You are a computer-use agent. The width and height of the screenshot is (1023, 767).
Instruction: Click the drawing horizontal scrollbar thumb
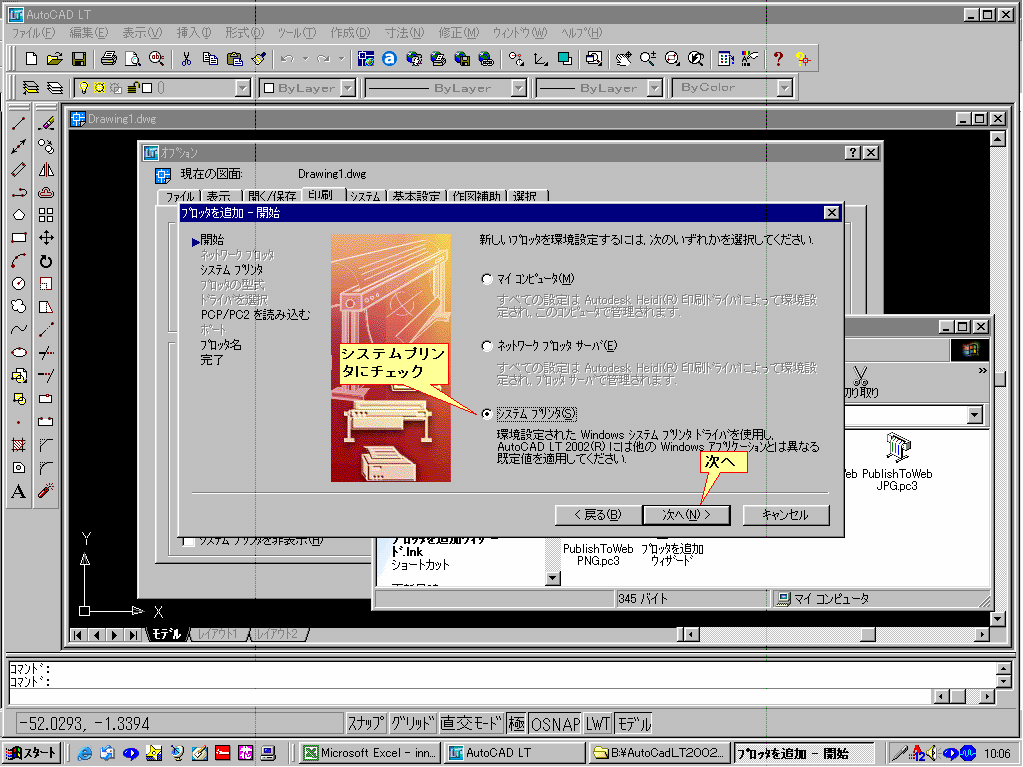coord(867,635)
